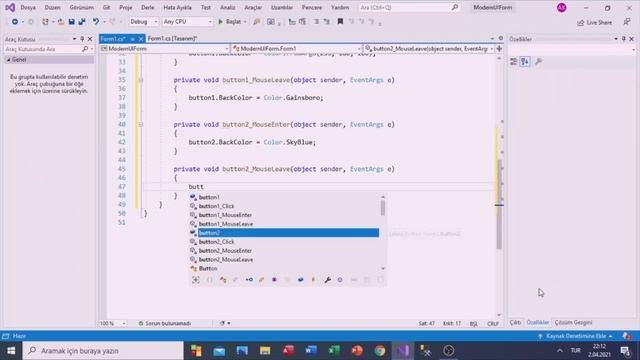Switch to Form1.cs [Tasarım] tab

tap(172, 38)
